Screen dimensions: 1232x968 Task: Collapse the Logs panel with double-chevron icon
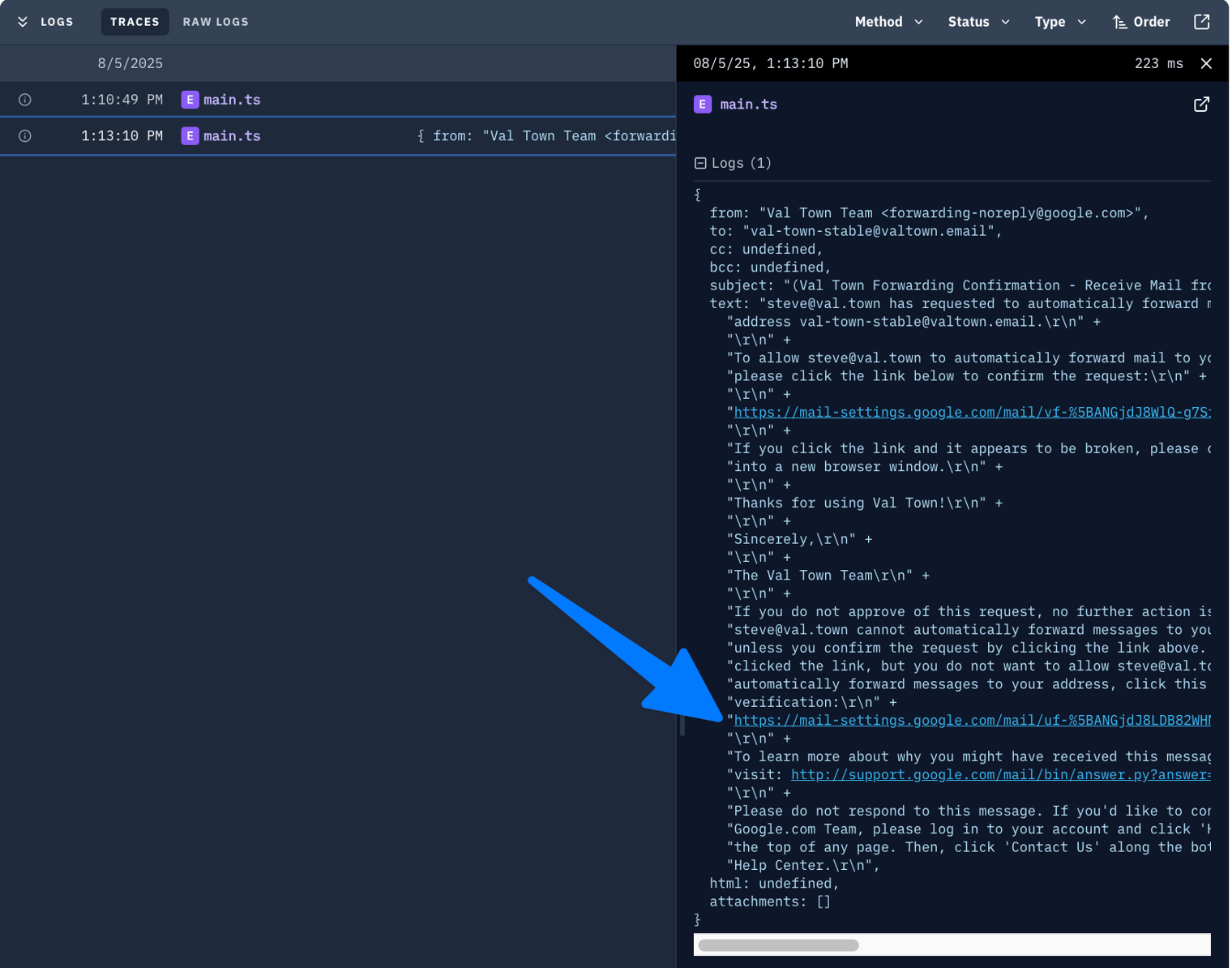(x=23, y=22)
